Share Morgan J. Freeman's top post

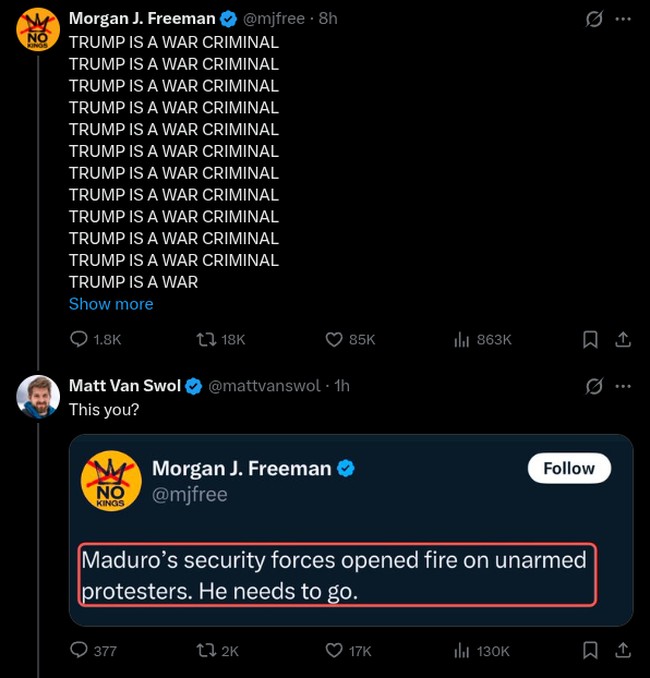622,340
